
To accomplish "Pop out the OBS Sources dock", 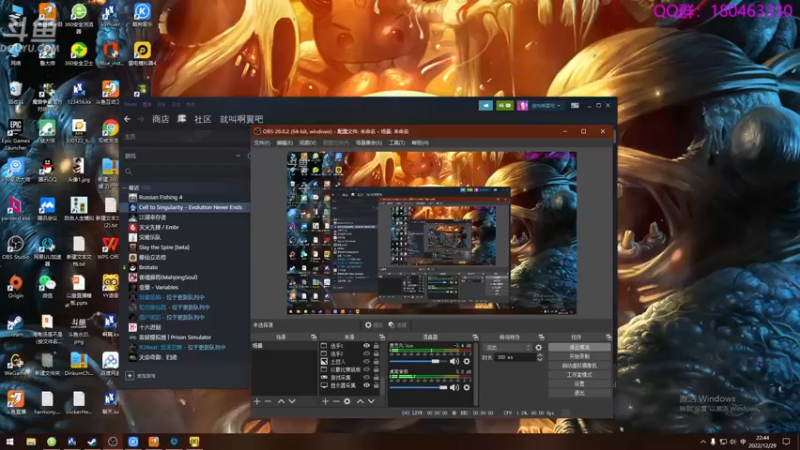I will tap(382, 337).
